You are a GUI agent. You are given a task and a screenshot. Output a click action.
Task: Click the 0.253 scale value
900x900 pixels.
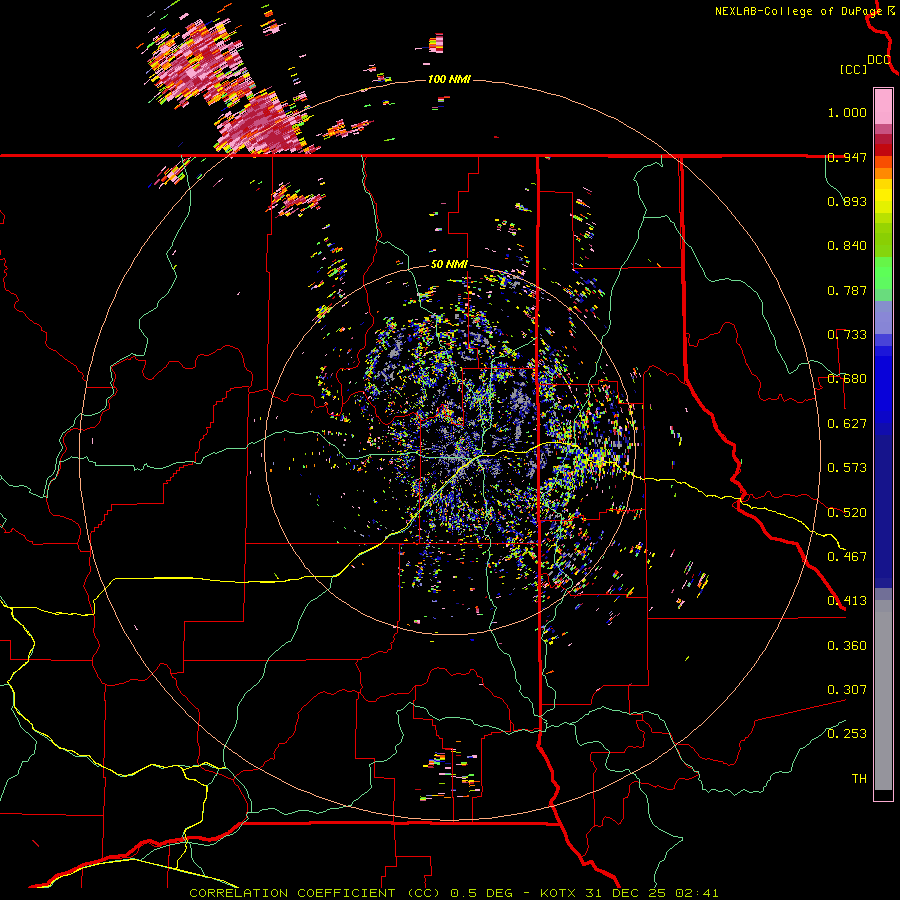[x=847, y=734]
